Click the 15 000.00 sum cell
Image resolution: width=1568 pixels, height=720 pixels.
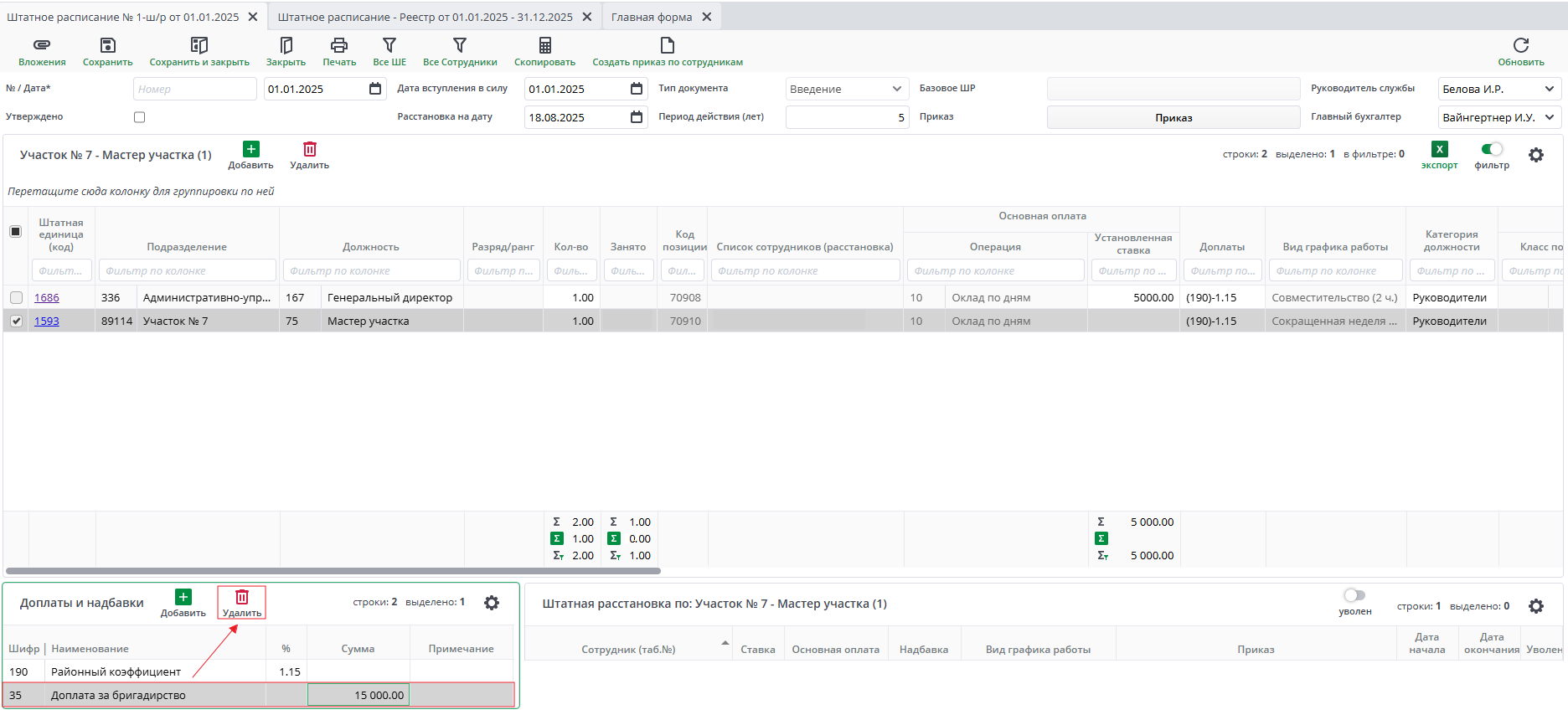(x=358, y=695)
